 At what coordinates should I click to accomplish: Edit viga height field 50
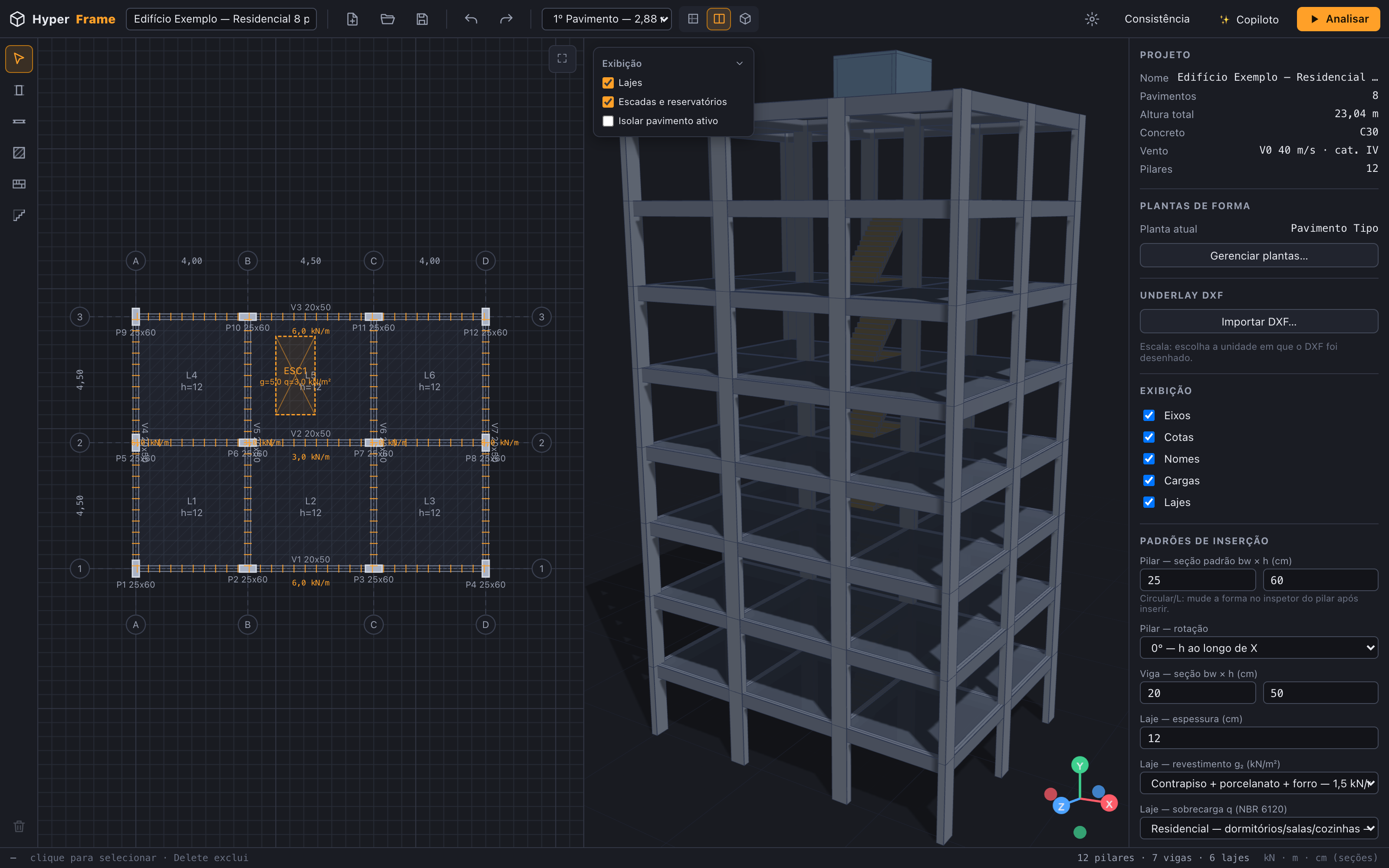click(1320, 693)
